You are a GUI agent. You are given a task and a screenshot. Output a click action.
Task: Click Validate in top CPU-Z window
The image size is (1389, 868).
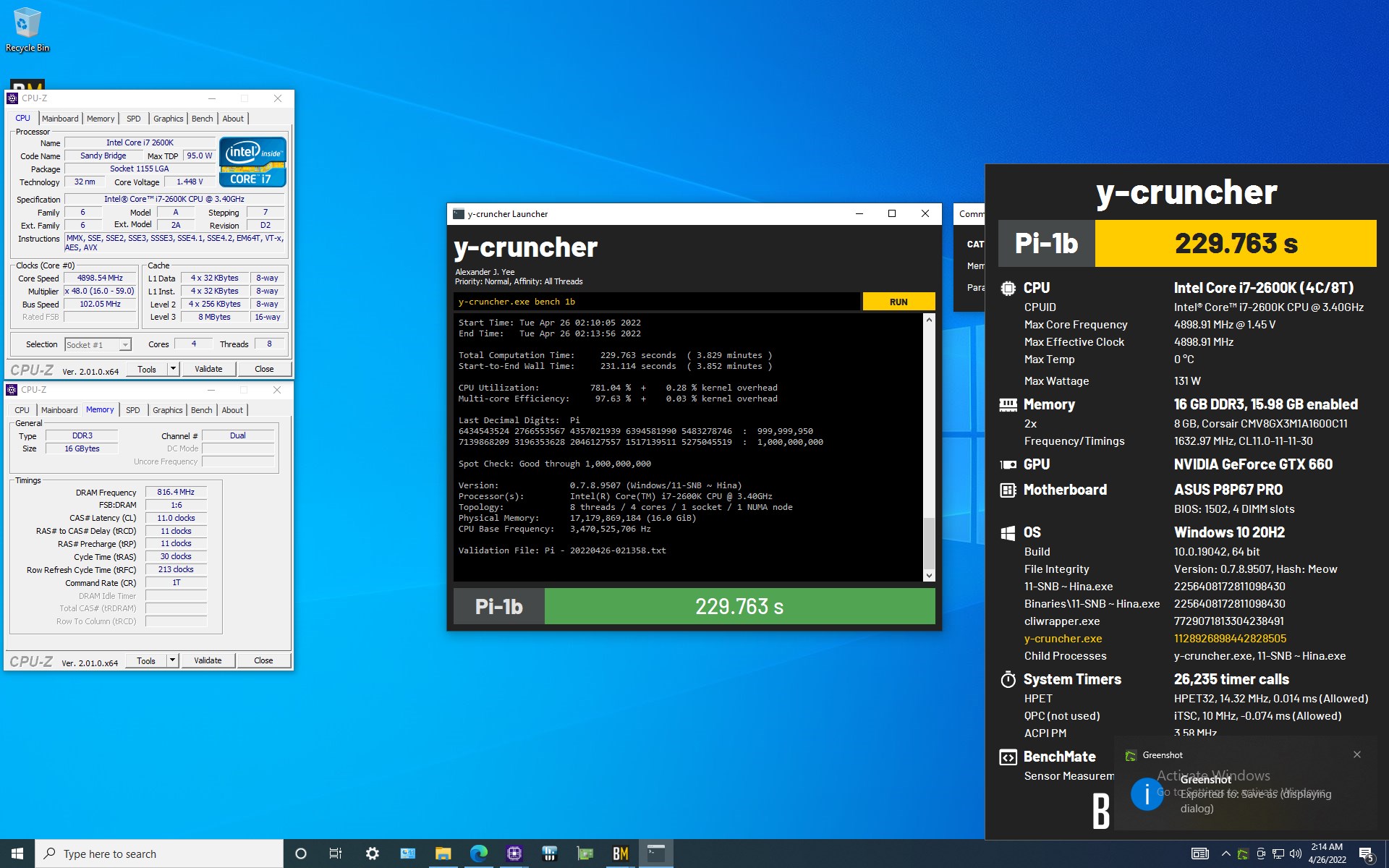(x=208, y=369)
